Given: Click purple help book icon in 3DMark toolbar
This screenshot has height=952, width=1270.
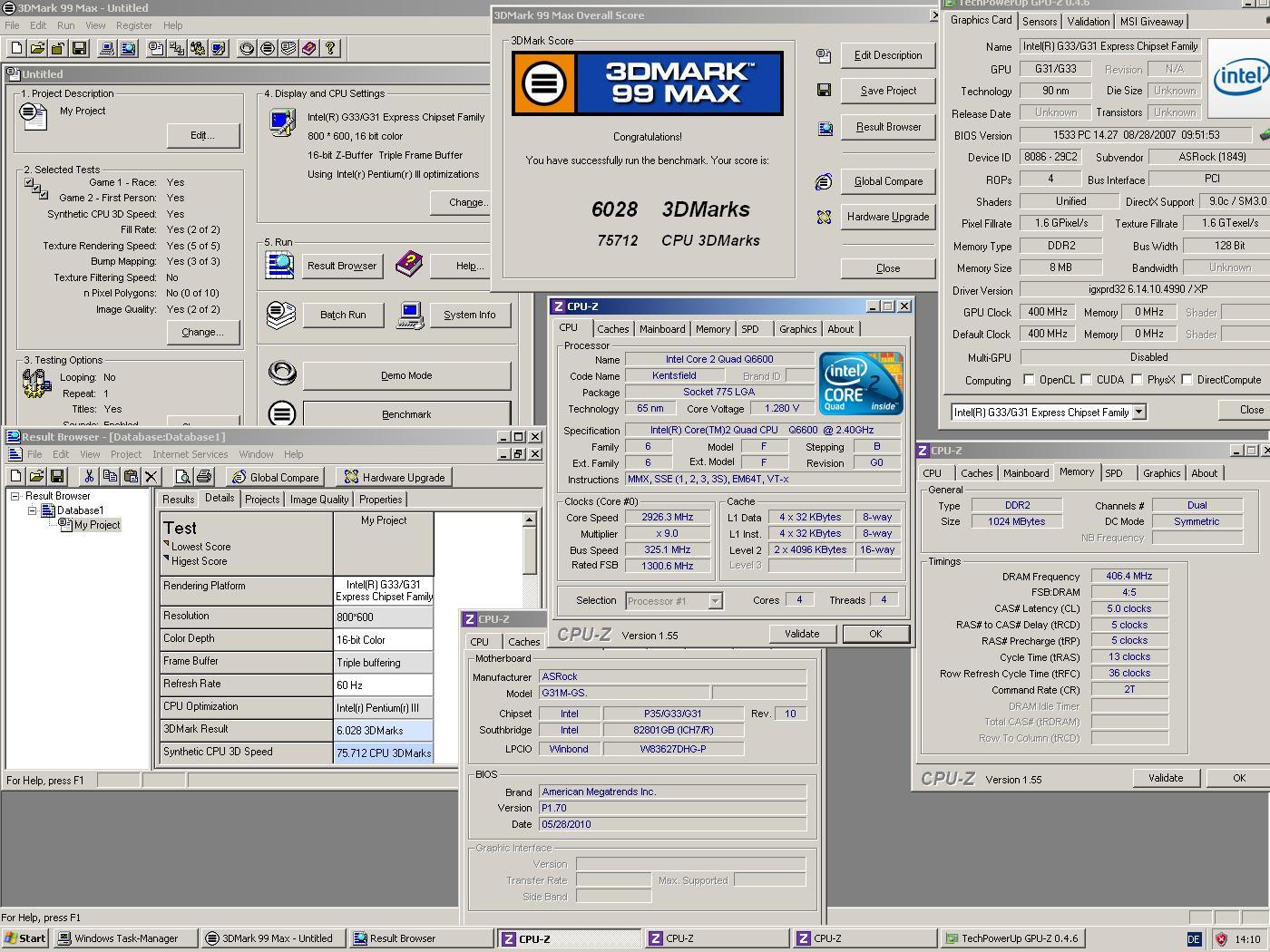Looking at the screenshot, I should pyautogui.click(x=309, y=48).
